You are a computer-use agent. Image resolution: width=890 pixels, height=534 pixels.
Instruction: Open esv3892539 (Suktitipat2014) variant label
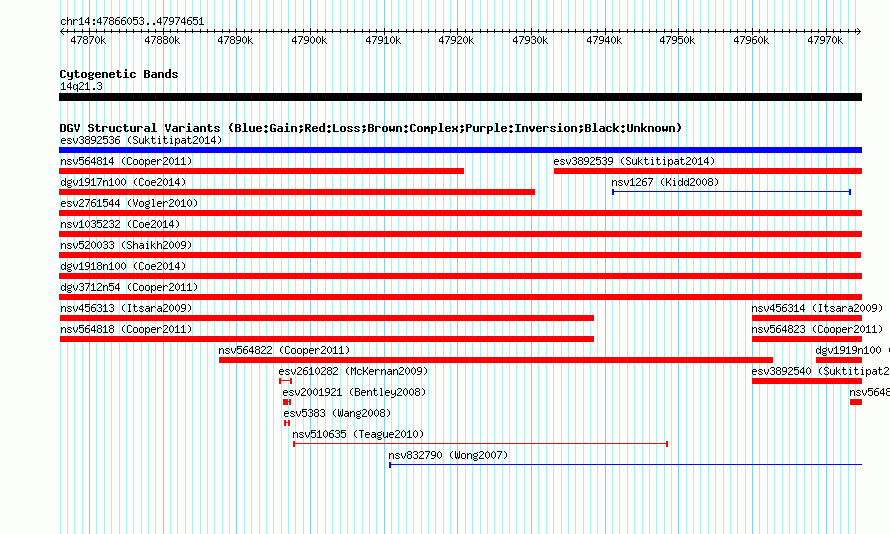(x=634, y=161)
